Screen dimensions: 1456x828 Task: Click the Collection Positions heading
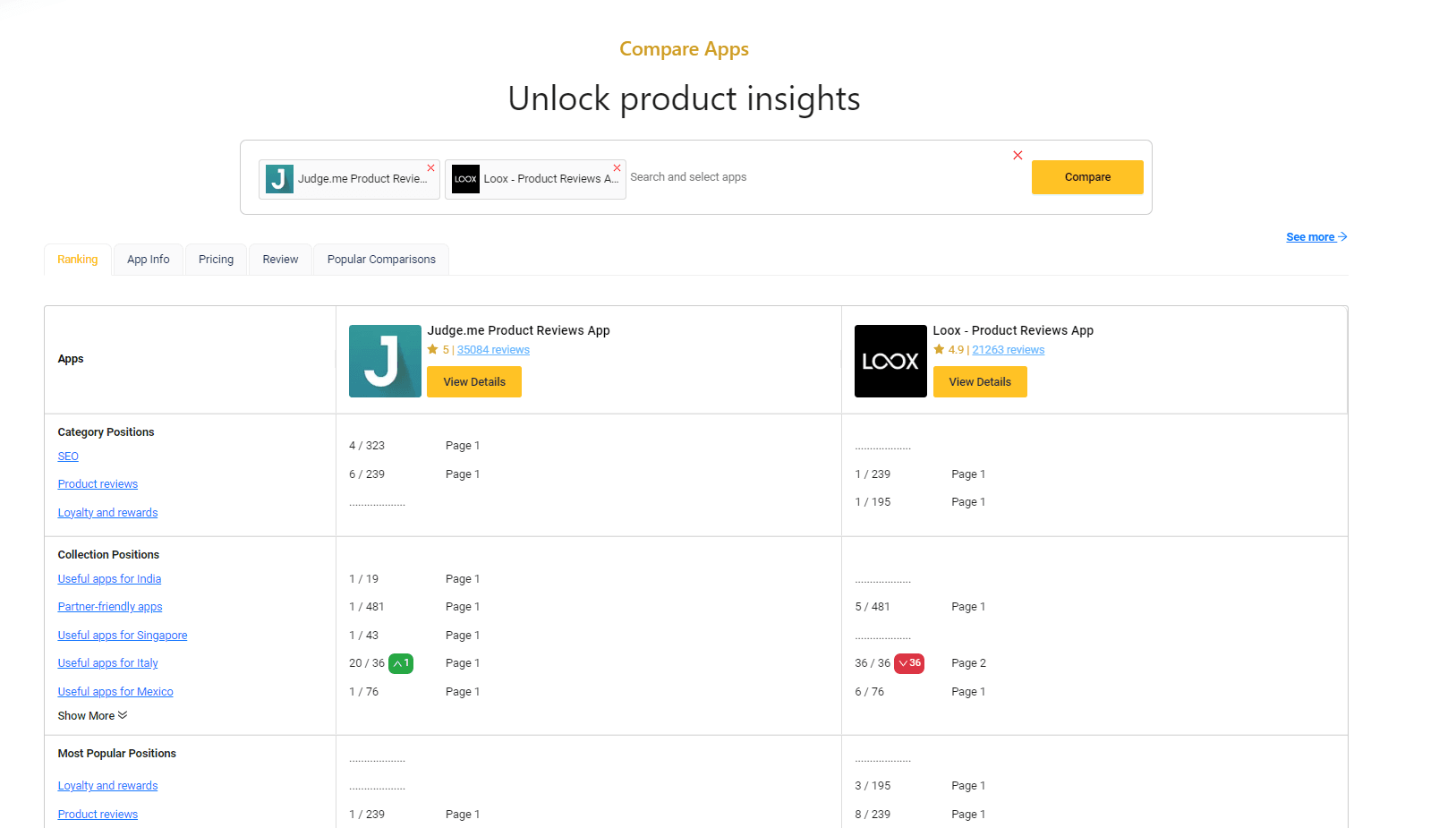[x=108, y=555]
